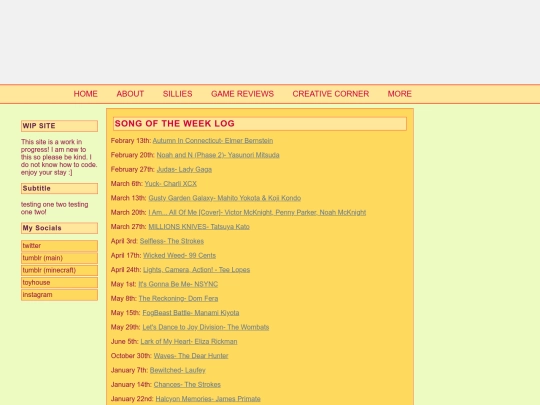Open Autumn In Connecticut- Elmer Bernstein link
This screenshot has height=405, width=540.
coord(213,141)
